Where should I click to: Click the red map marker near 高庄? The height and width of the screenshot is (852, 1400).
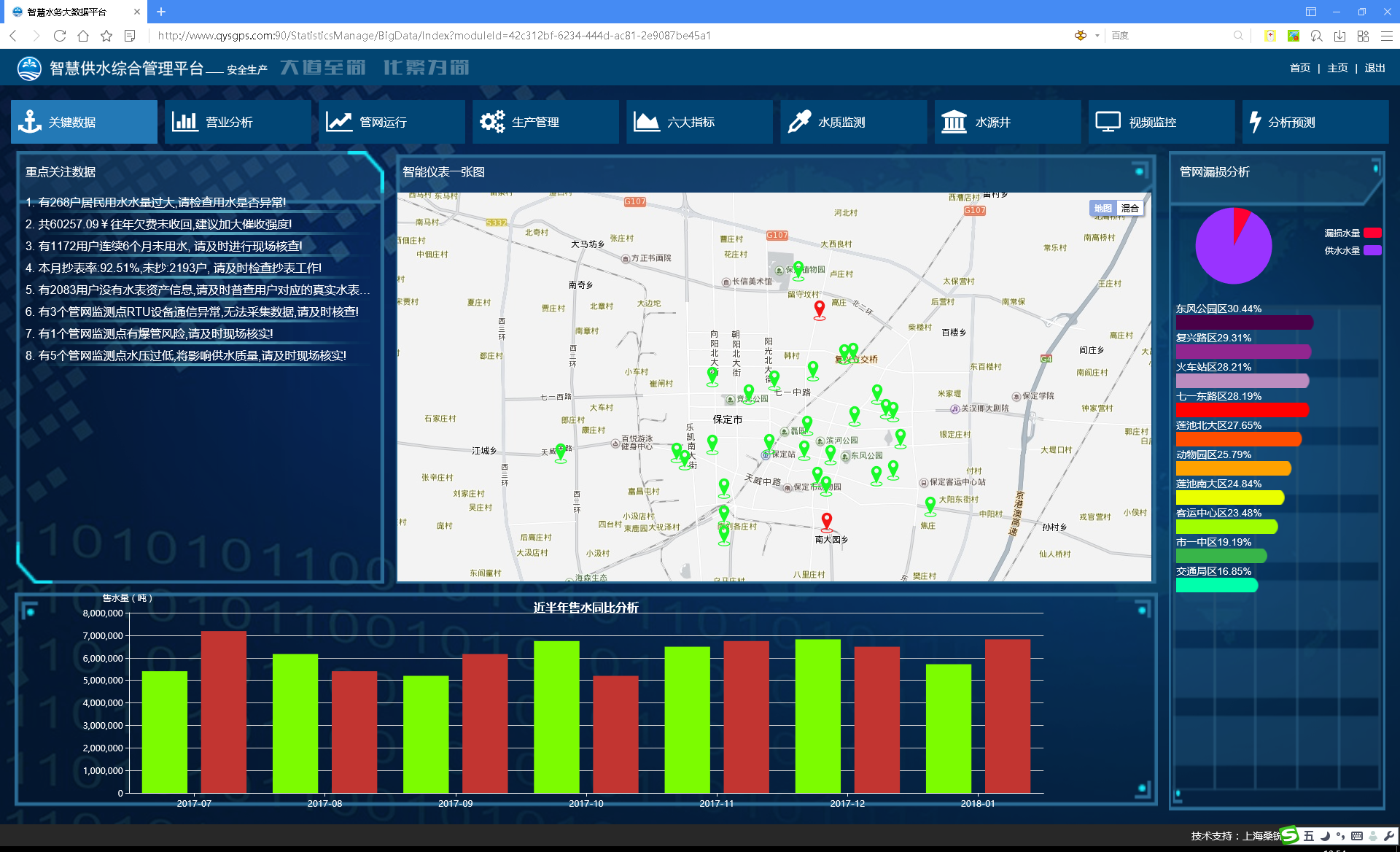coord(820,309)
